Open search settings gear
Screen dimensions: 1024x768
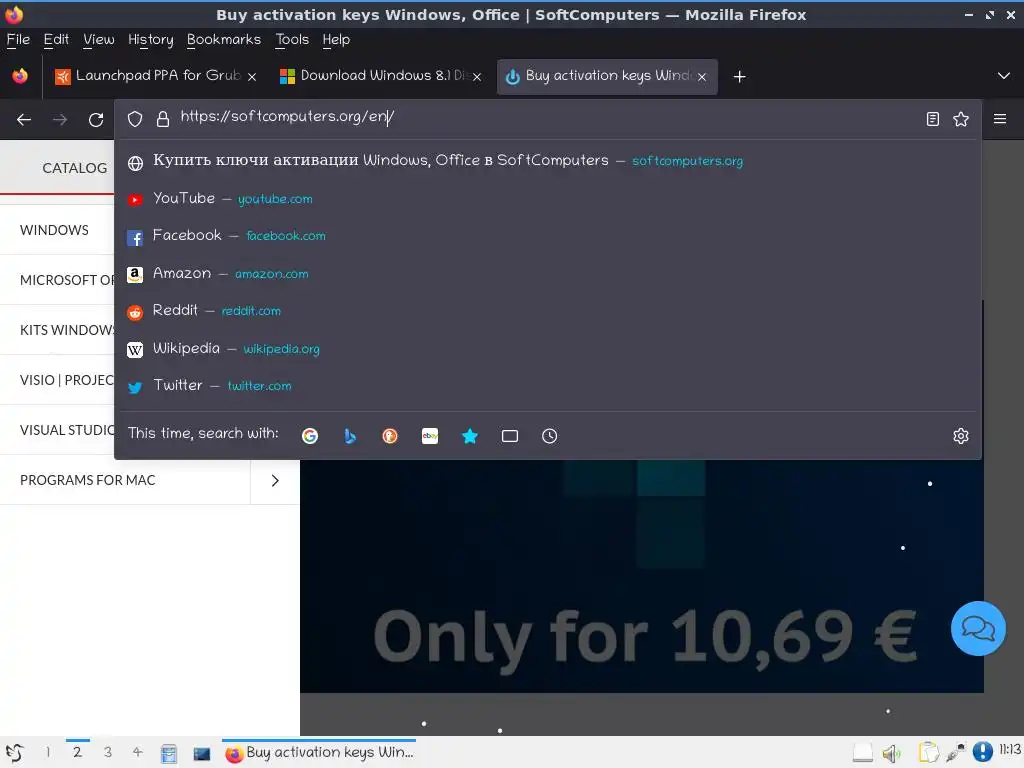pos(961,436)
